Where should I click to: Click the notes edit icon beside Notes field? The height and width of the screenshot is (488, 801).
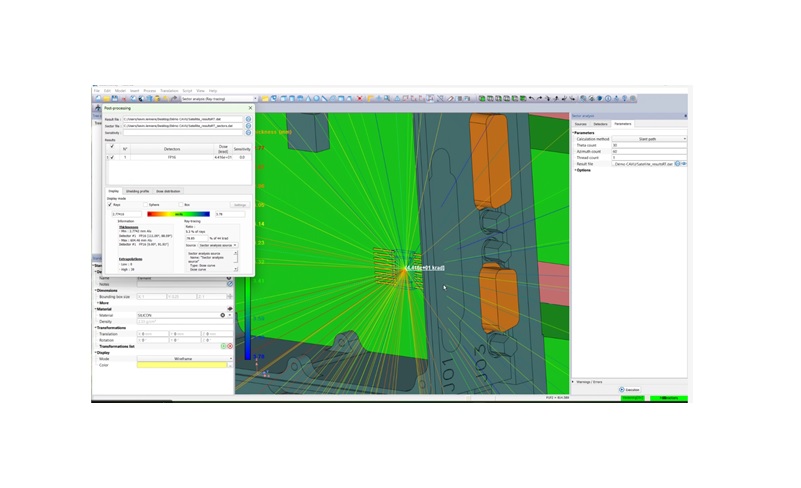229,284
